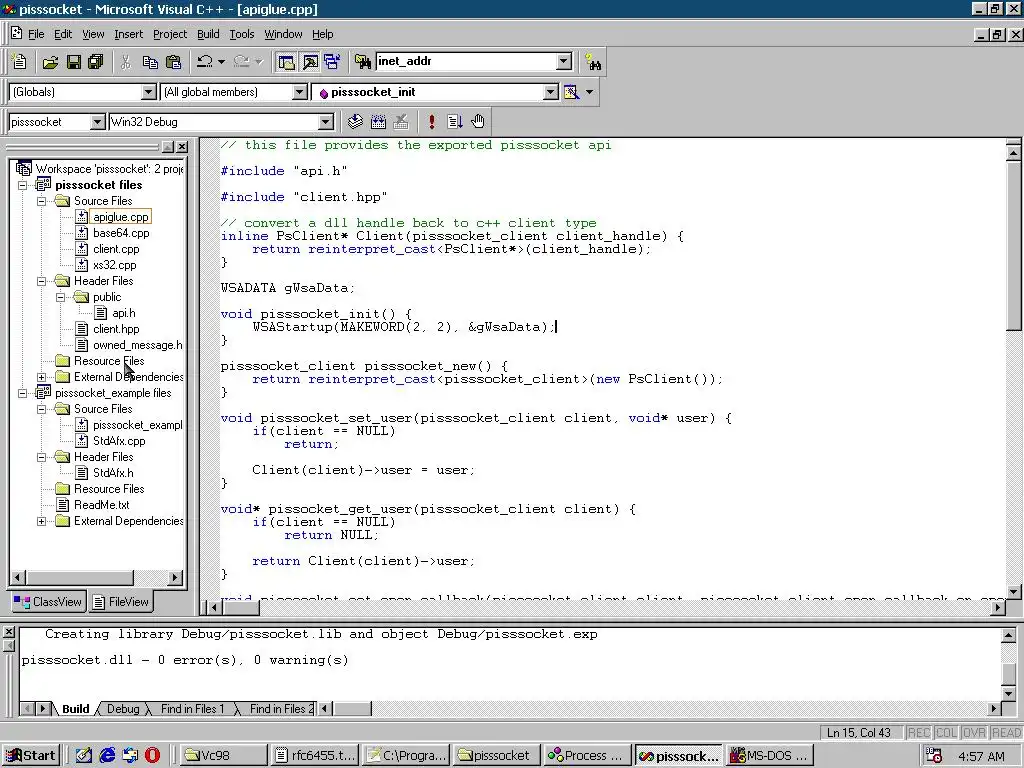Image resolution: width=1024 pixels, height=768 pixels.
Task: Open the Project menu
Action: 170,34
